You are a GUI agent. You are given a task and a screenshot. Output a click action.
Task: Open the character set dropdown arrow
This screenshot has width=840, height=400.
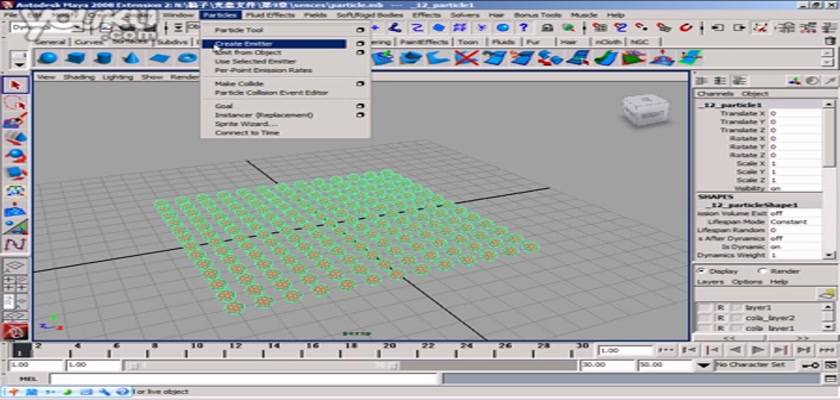(704, 365)
